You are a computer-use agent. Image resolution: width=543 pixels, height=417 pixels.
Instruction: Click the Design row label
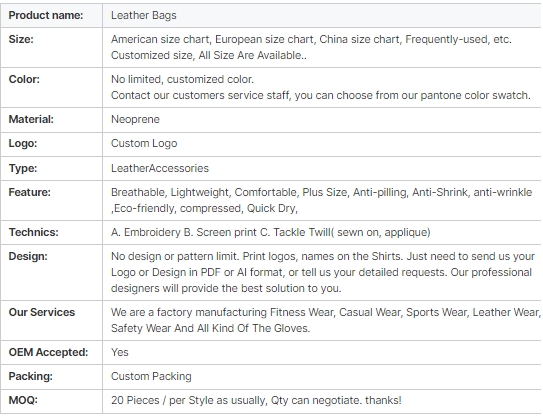click(28, 256)
